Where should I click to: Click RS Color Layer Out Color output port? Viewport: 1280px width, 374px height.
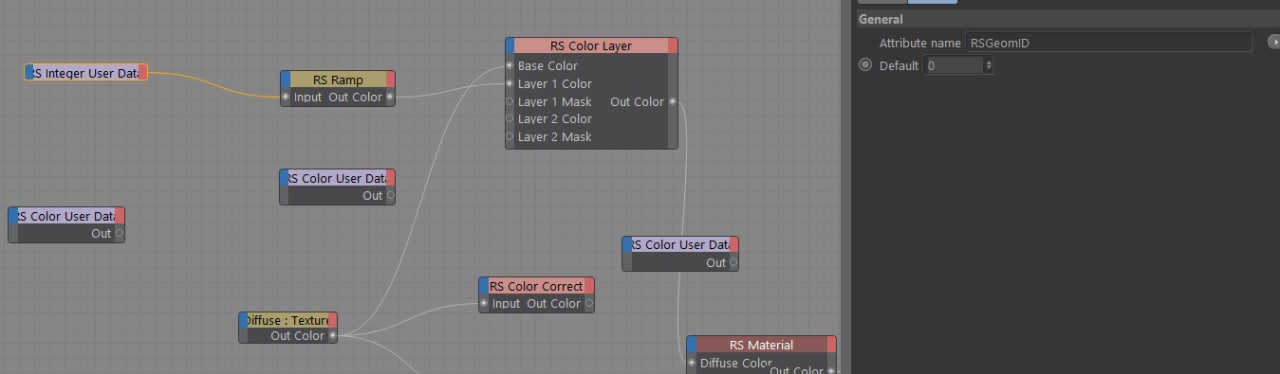[x=672, y=101]
